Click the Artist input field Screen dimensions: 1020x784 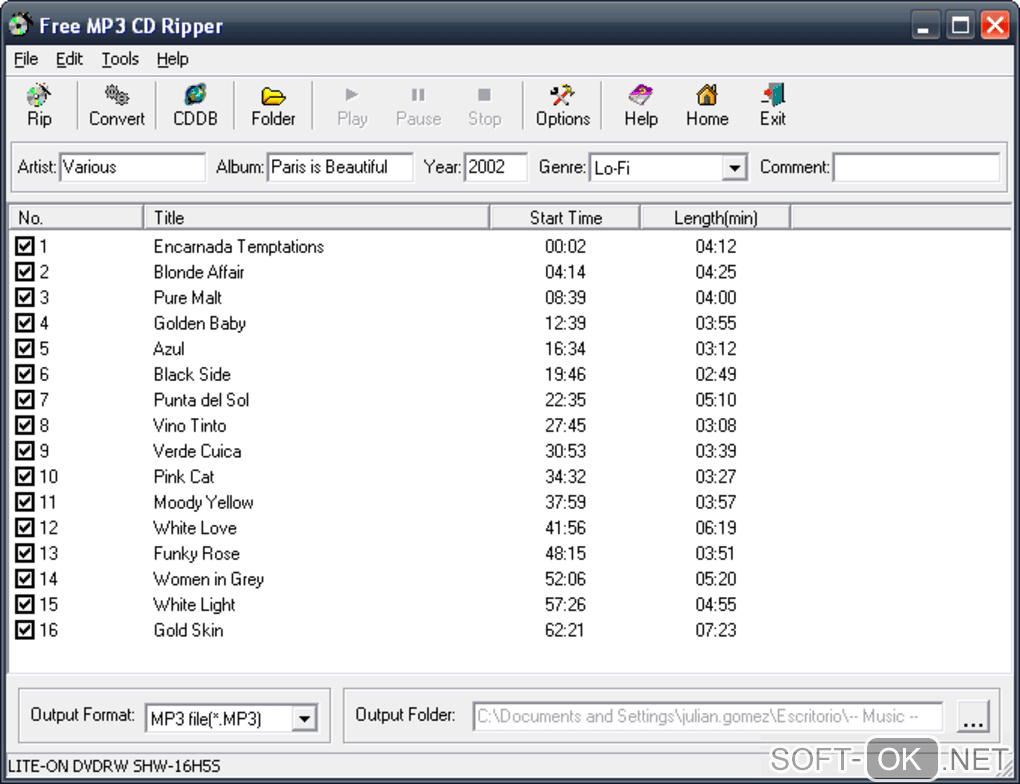[132, 167]
